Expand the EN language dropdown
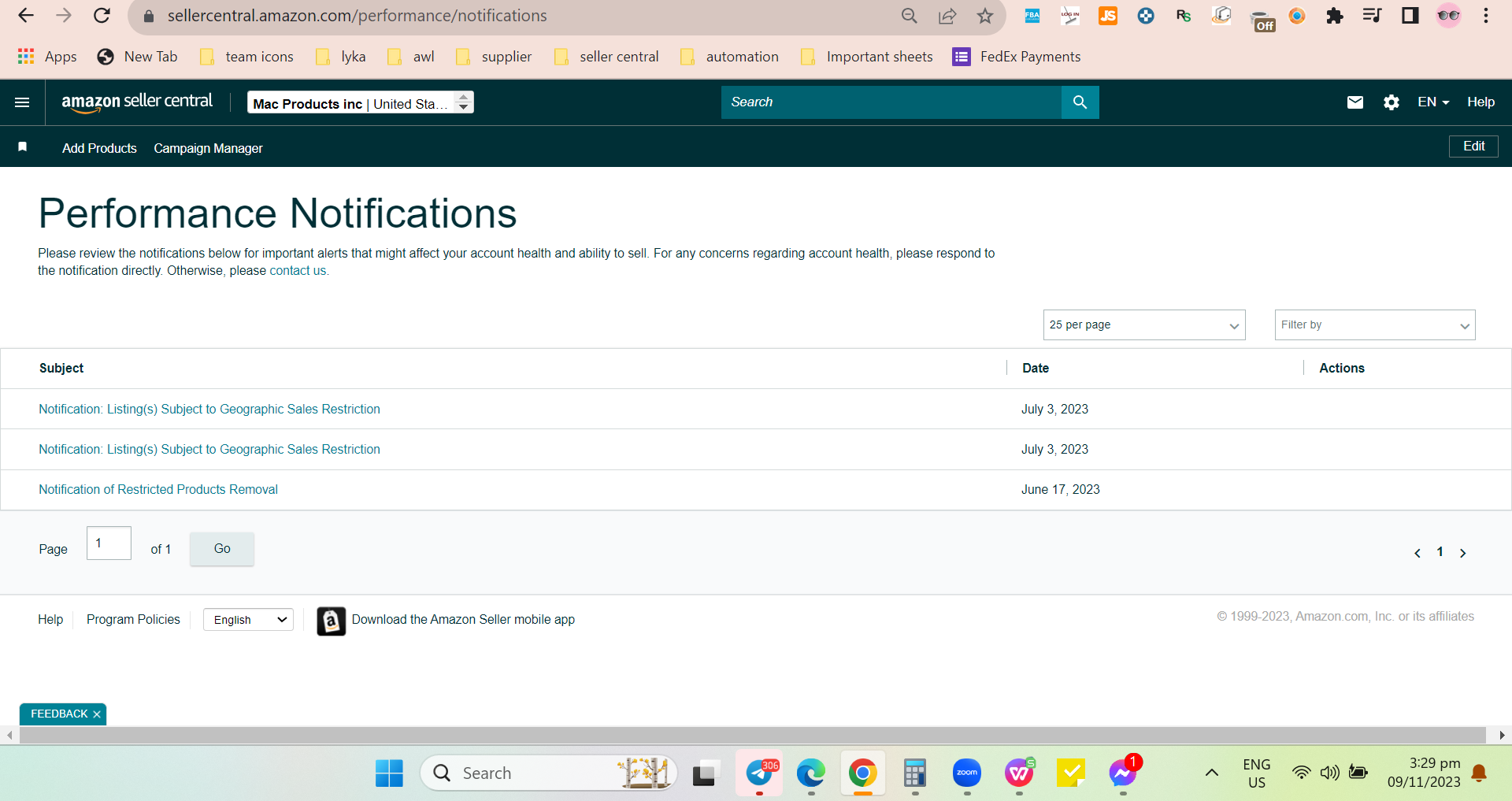 pyautogui.click(x=1433, y=102)
